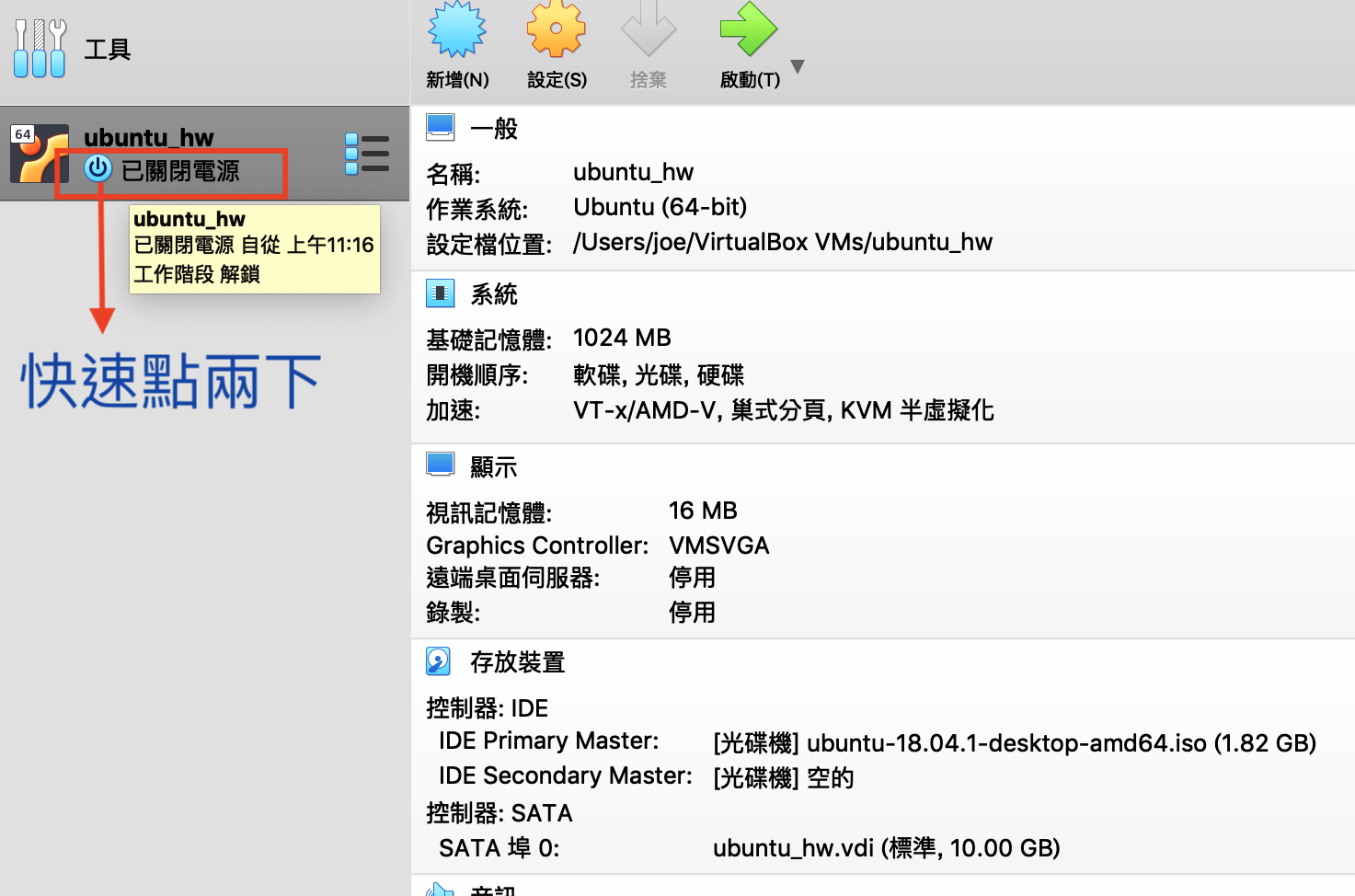The height and width of the screenshot is (896, 1355).
Task: Click acceleration value VT-x/AMD-V
Action: click(x=784, y=410)
